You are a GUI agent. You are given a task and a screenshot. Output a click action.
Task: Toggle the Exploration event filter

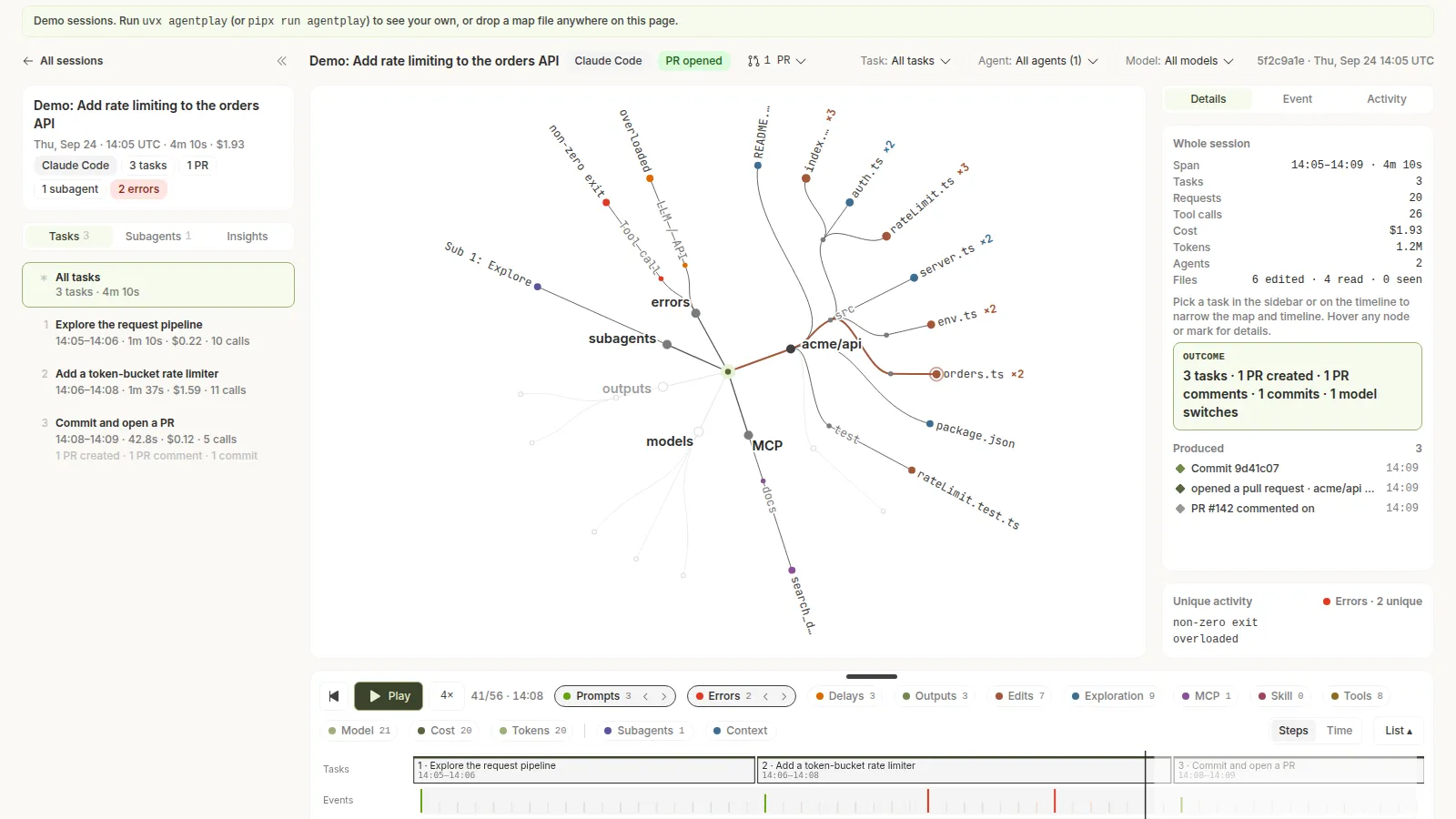point(1113,696)
